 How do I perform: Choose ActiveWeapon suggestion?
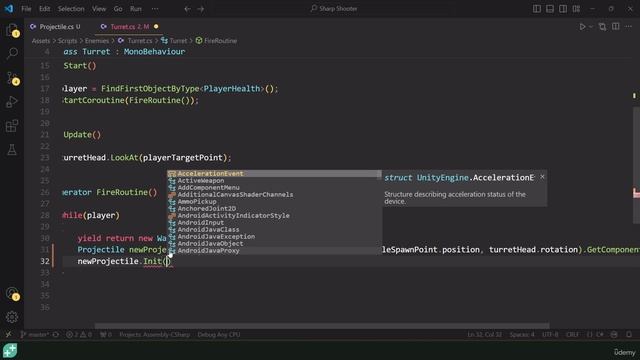(x=274, y=180)
